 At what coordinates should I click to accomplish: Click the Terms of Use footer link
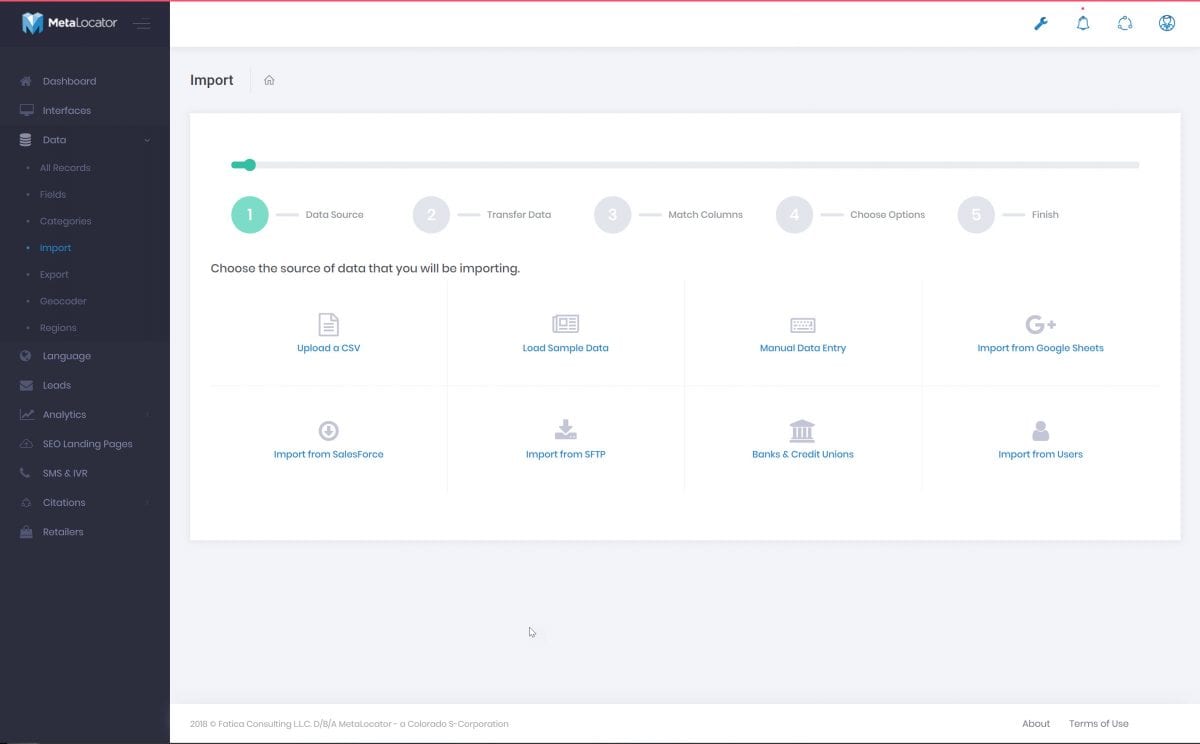(x=1098, y=723)
